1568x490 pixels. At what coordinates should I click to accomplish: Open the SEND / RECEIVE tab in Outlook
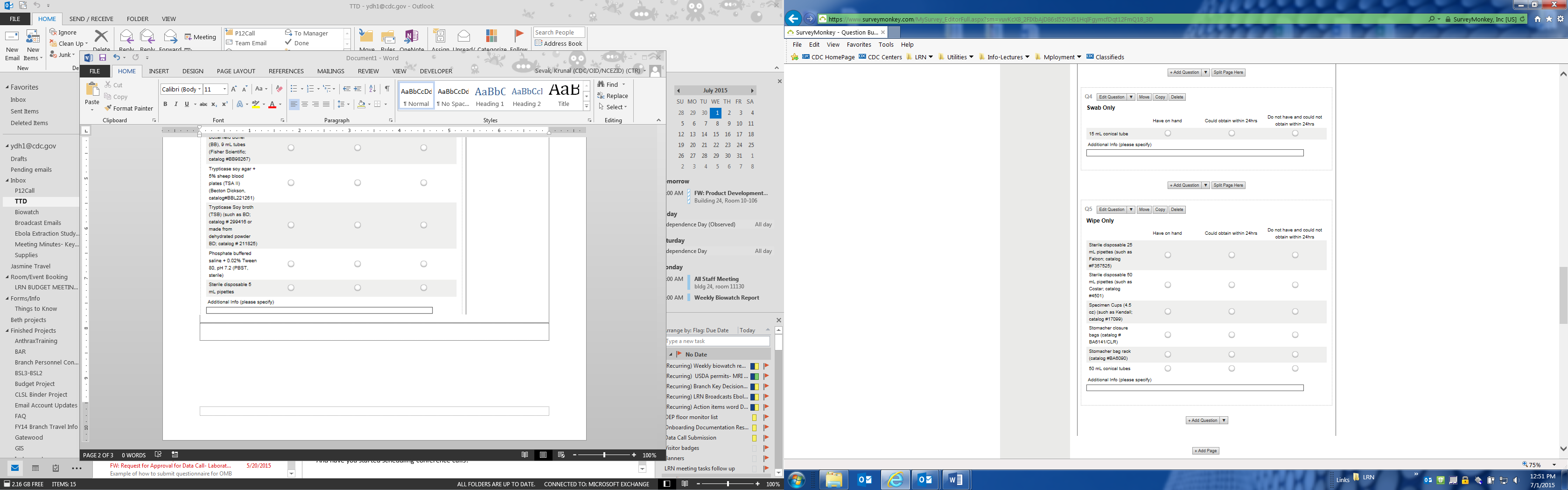pos(91,19)
